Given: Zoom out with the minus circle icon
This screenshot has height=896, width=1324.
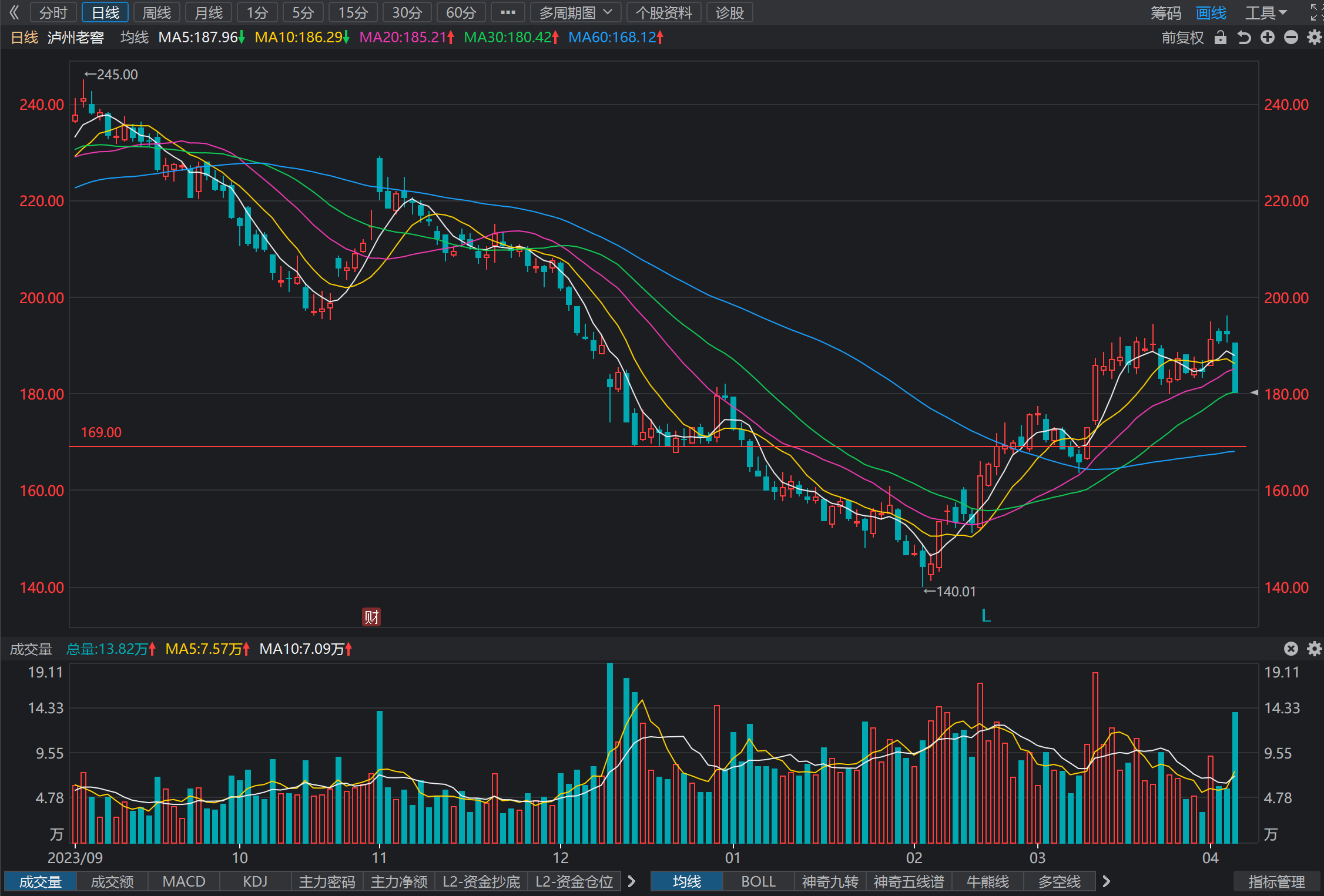Looking at the screenshot, I should [1291, 38].
